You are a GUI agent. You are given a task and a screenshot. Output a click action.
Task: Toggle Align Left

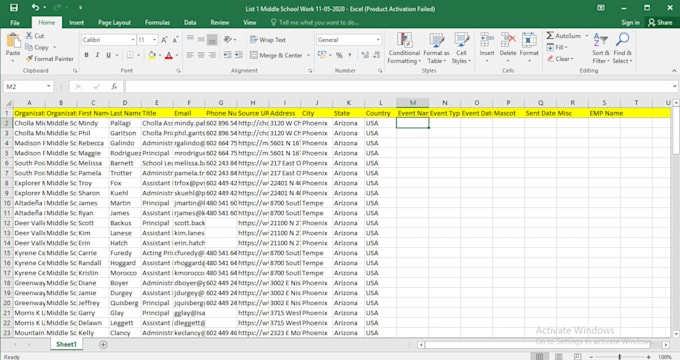coord(190,55)
